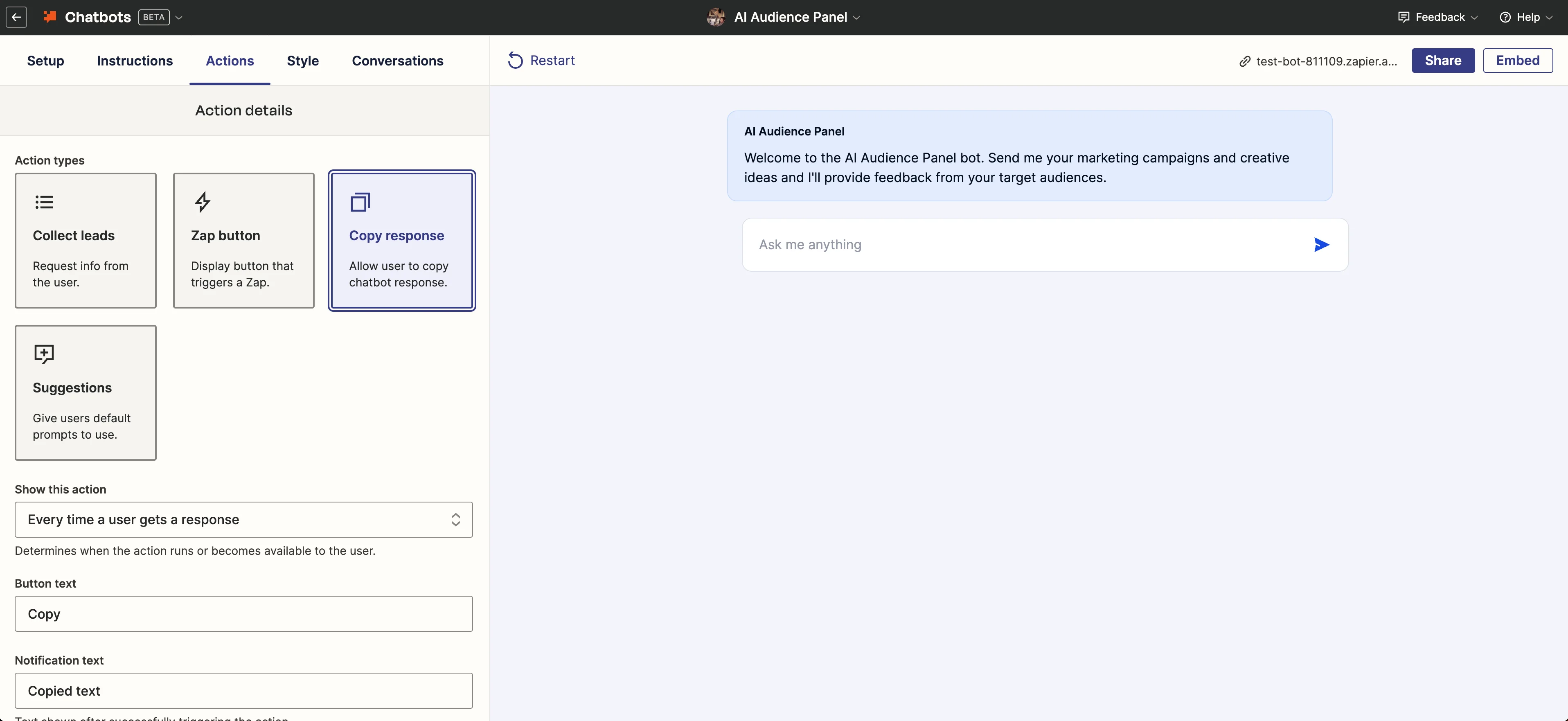Select the Collect leads action type
1568x721 pixels.
point(86,241)
